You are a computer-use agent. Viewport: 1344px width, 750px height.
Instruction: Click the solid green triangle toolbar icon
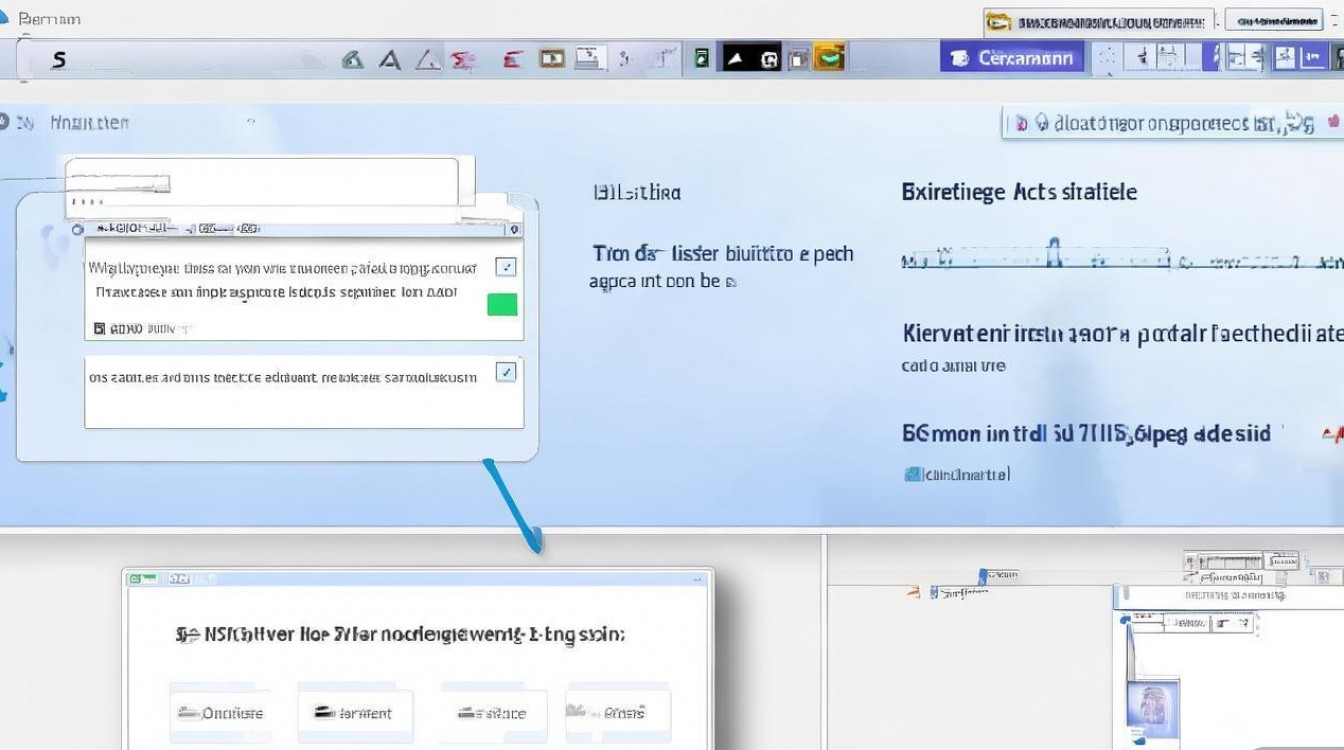[352, 60]
